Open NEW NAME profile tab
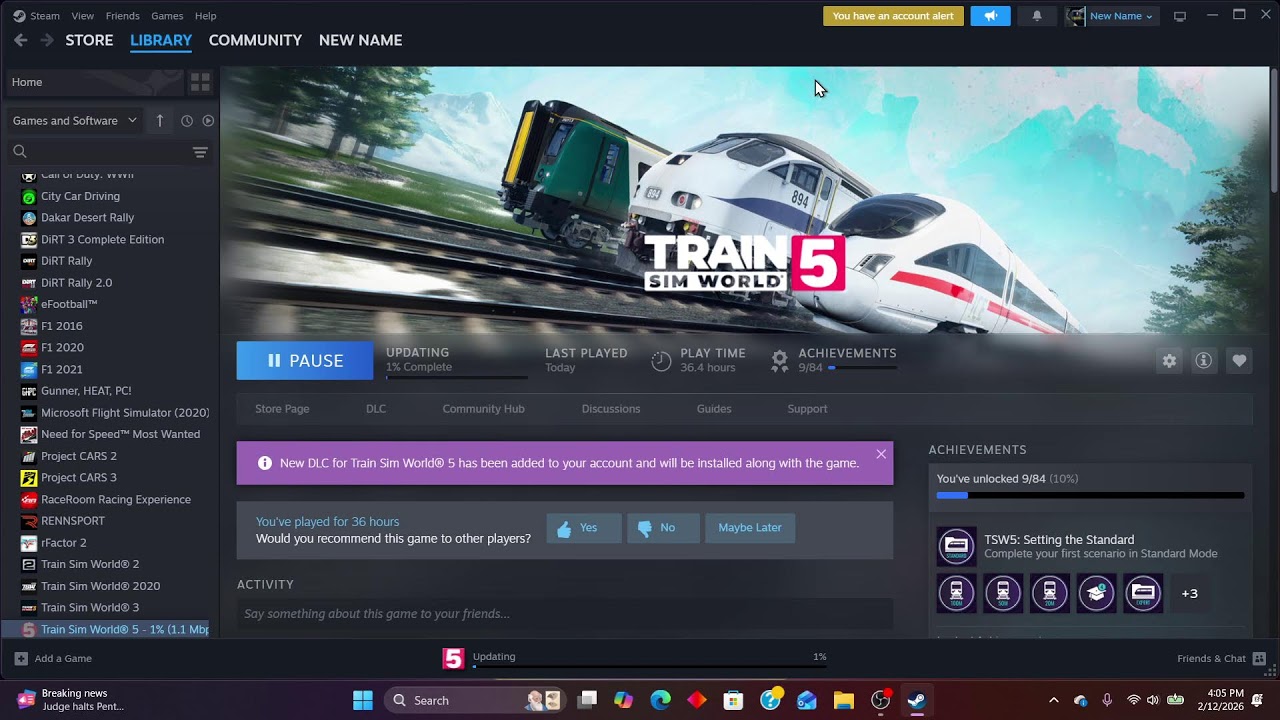This screenshot has height=720, width=1280. [x=360, y=40]
